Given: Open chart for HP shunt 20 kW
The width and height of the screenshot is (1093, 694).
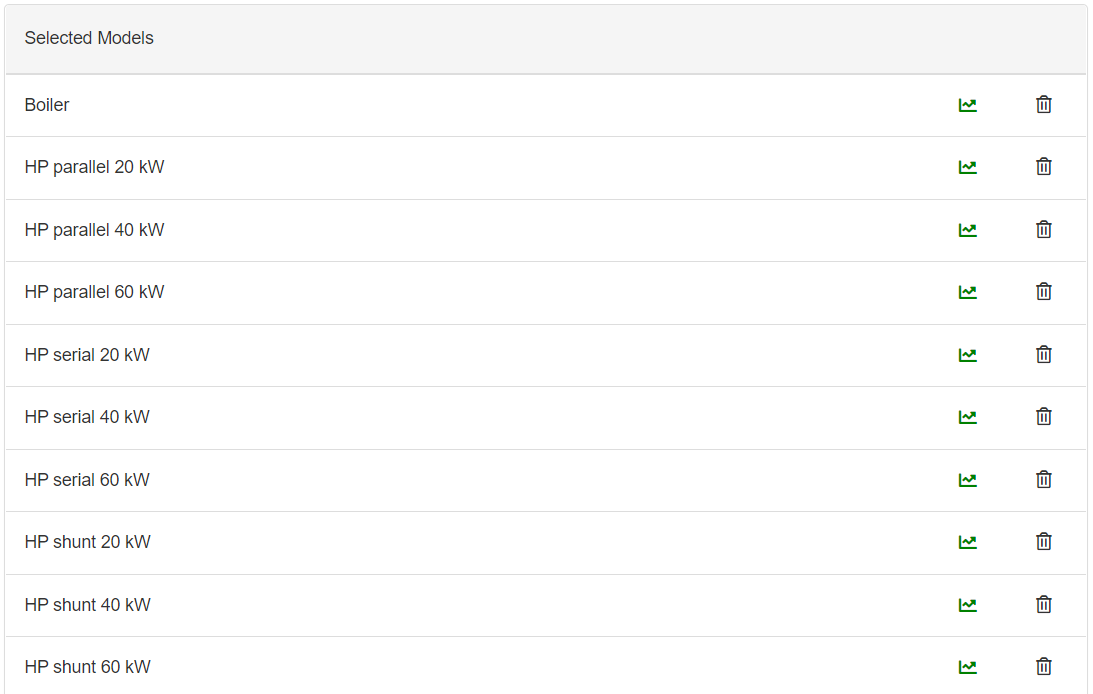Looking at the screenshot, I should pyautogui.click(x=967, y=542).
